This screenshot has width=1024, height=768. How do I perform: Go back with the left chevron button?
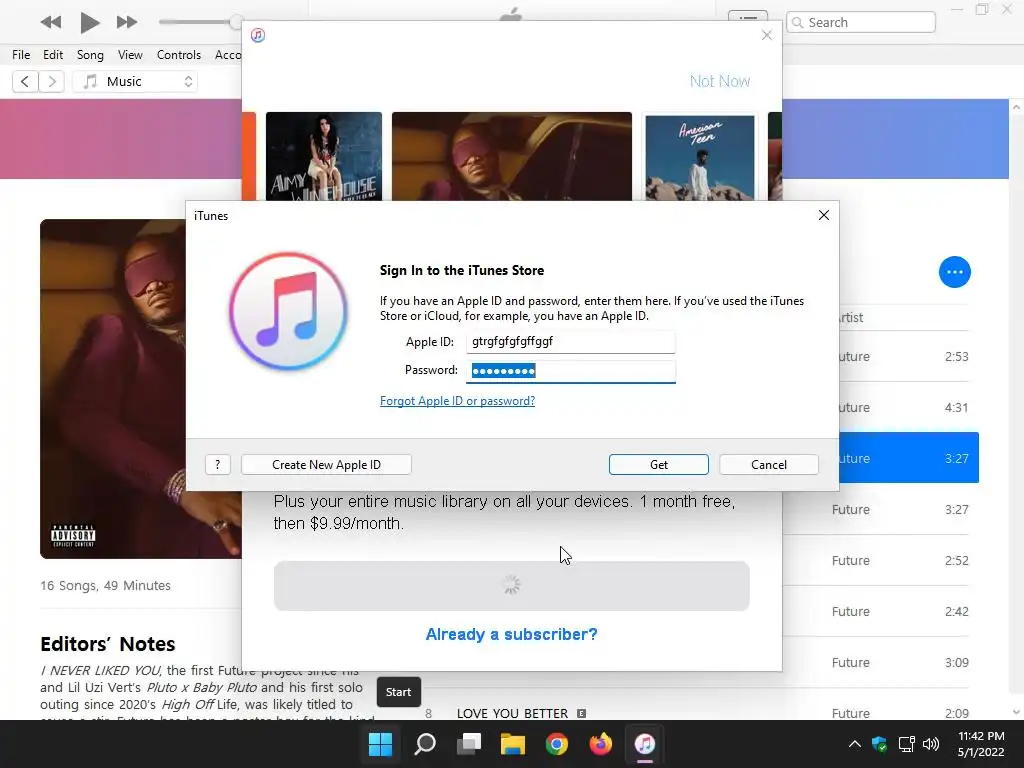[25, 82]
